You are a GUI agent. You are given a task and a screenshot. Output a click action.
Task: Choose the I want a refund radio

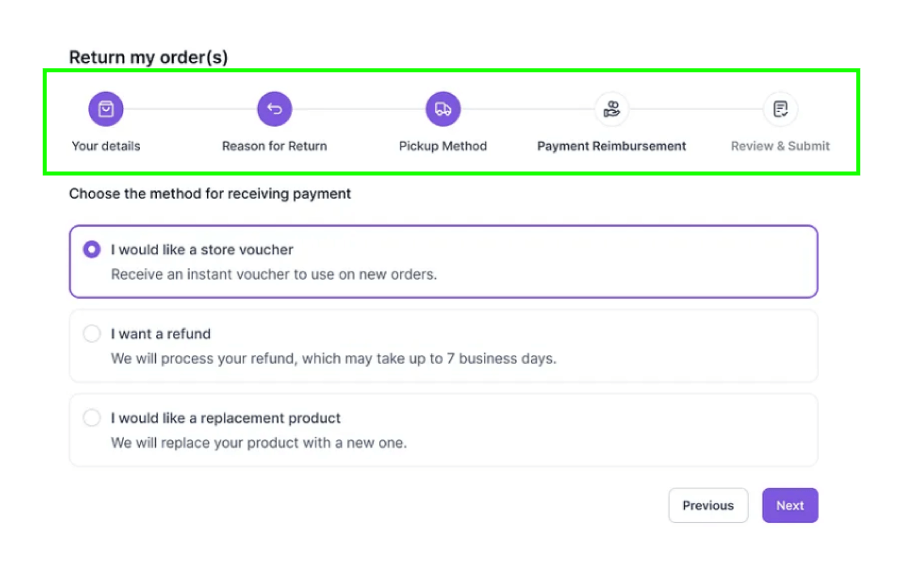tap(92, 333)
